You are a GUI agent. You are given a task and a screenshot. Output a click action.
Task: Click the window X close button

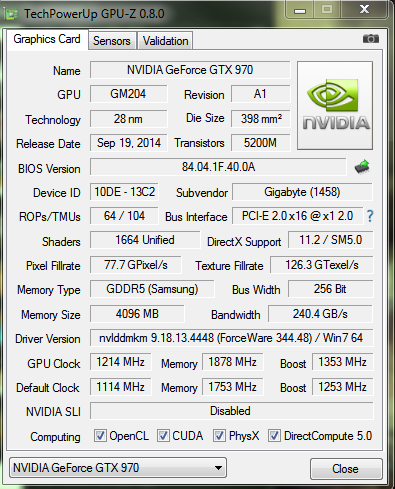[364, 10]
